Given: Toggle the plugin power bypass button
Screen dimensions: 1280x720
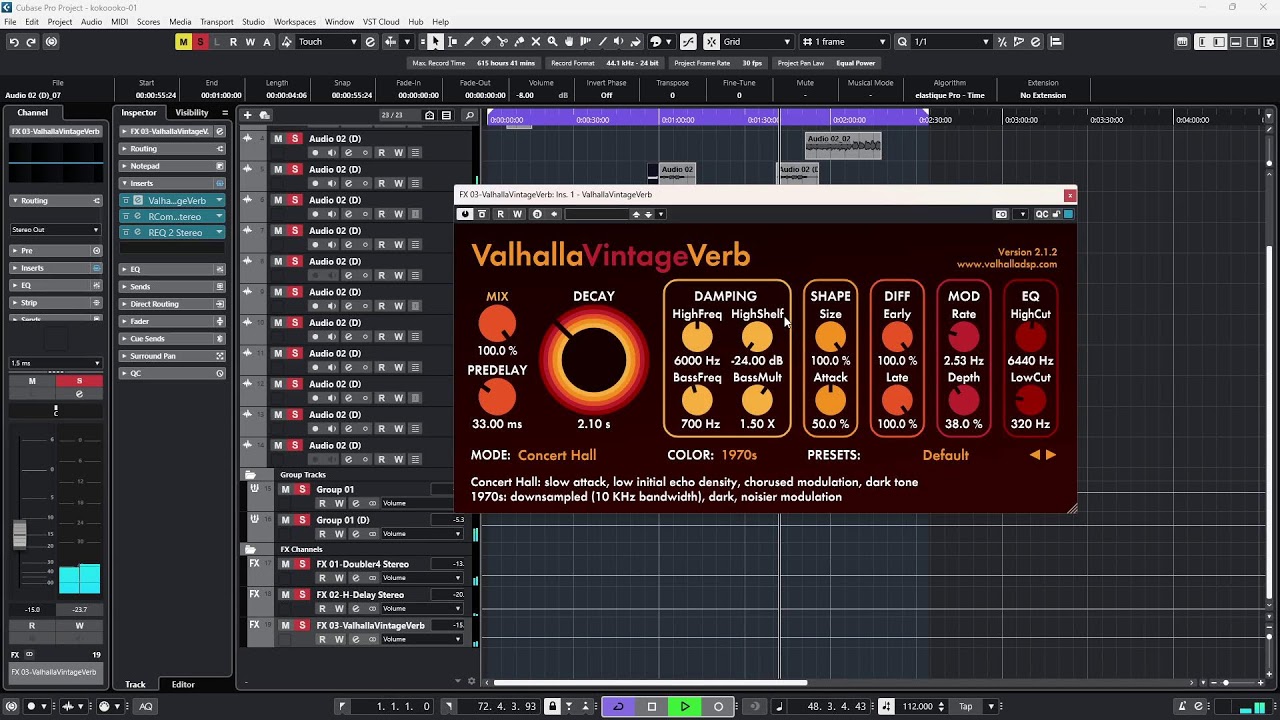Looking at the screenshot, I should [465, 214].
